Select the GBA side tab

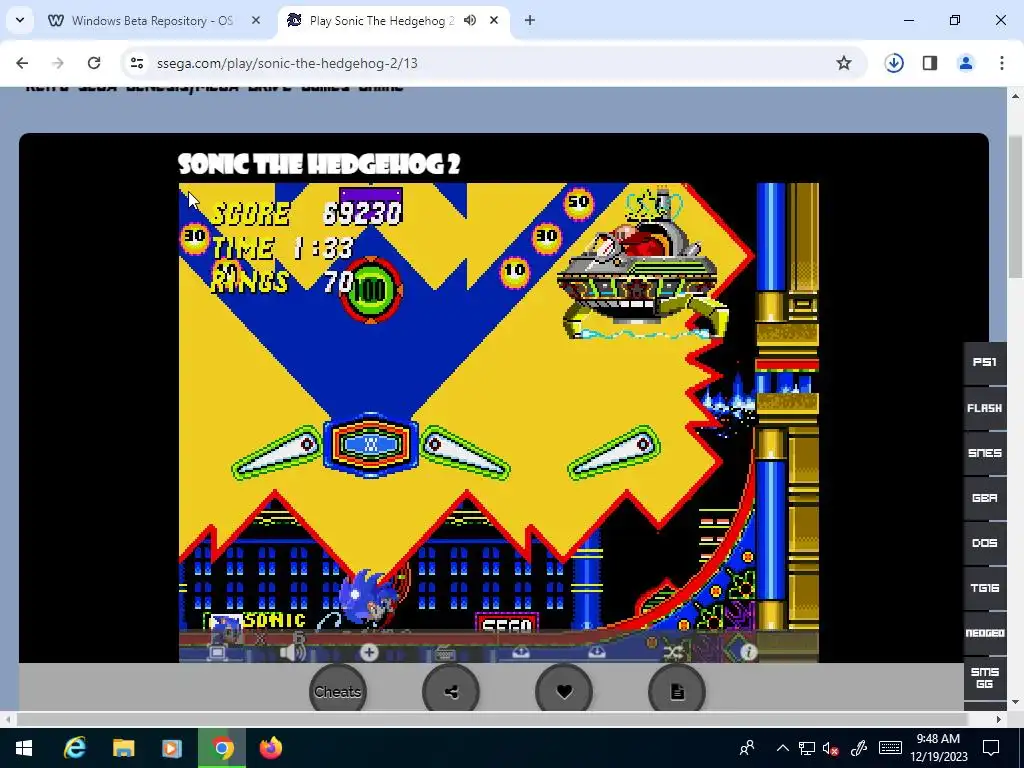click(x=984, y=498)
